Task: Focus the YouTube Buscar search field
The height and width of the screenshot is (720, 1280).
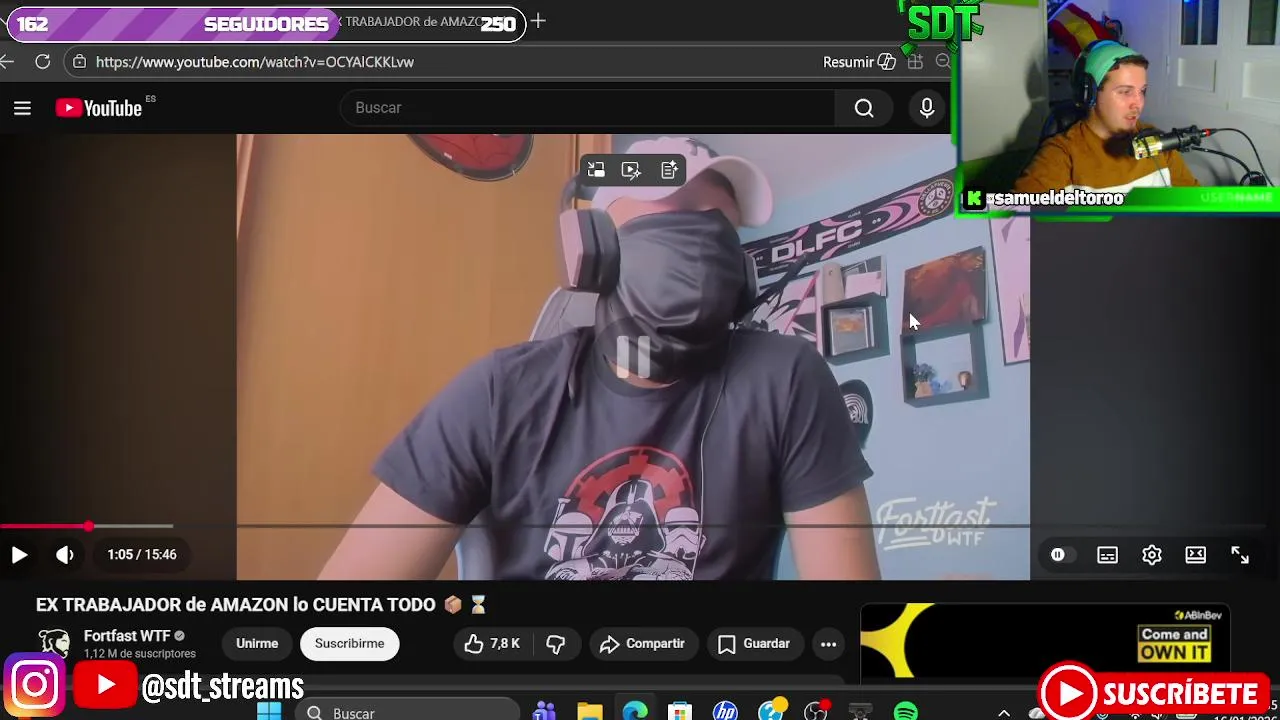Action: (588, 108)
